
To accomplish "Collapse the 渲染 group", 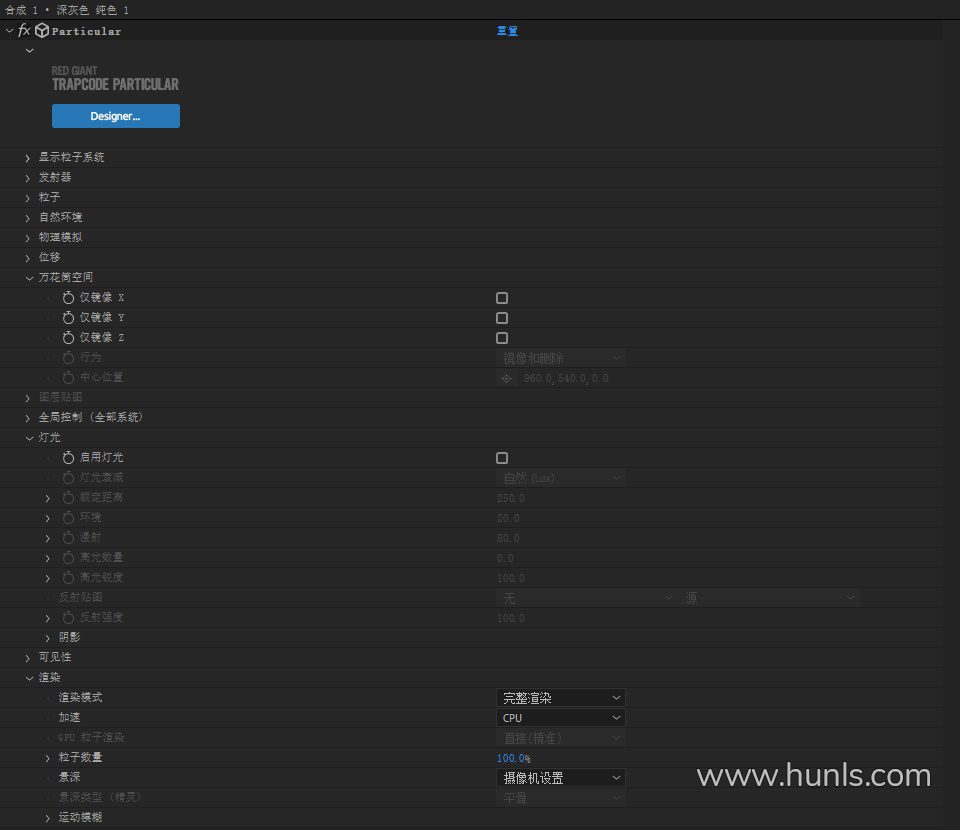I will point(29,678).
